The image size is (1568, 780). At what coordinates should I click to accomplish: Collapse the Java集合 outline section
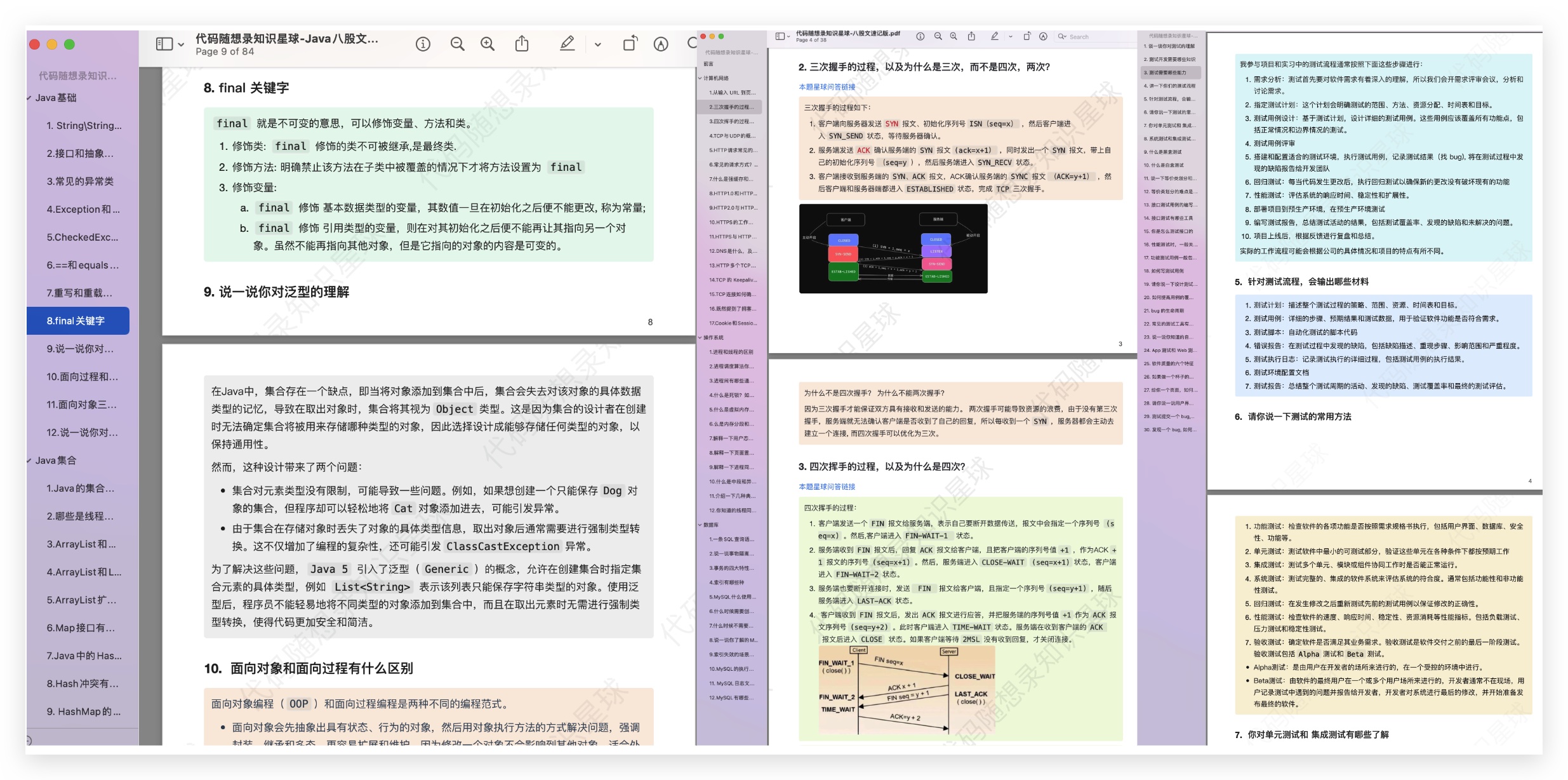click(30, 461)
